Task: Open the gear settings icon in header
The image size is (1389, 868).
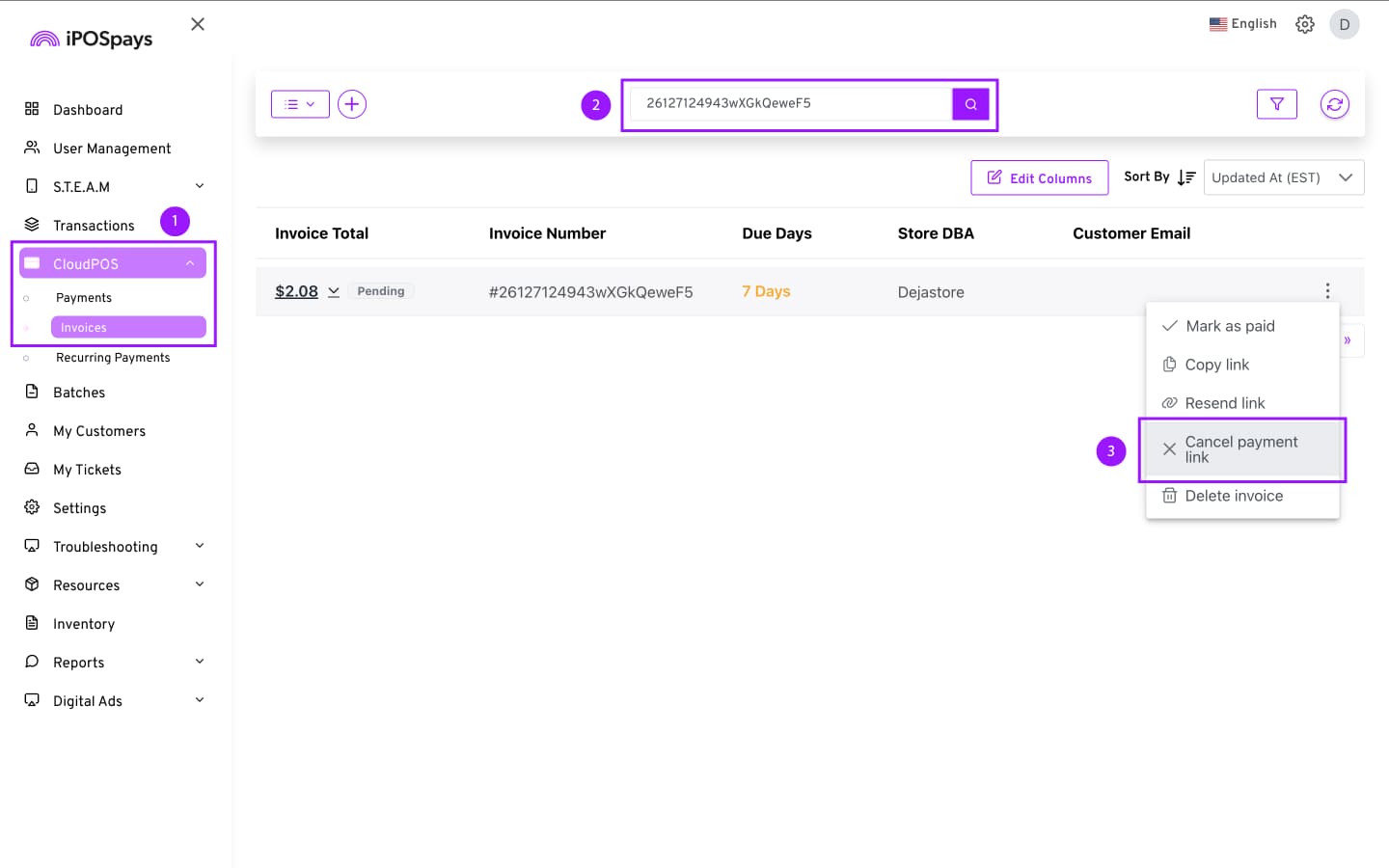Action: (1304, 24)
